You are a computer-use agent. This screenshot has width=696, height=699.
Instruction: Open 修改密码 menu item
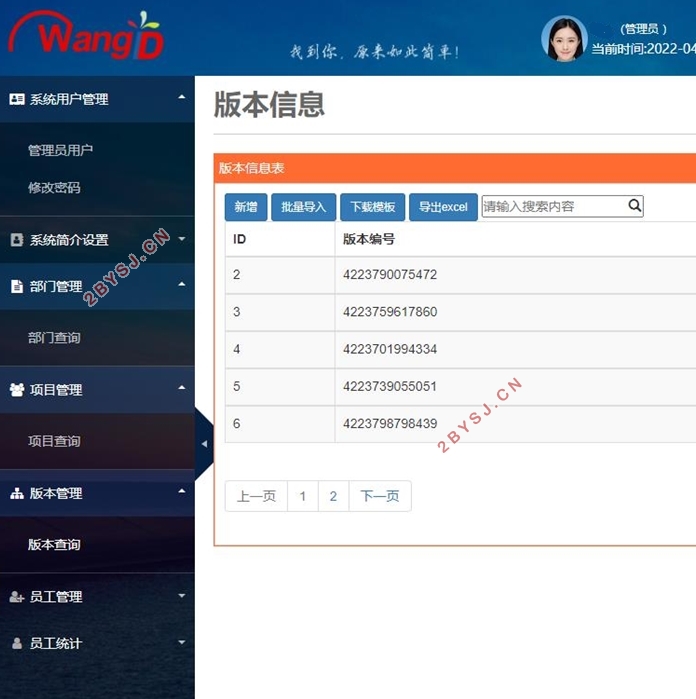click(54, 188)
